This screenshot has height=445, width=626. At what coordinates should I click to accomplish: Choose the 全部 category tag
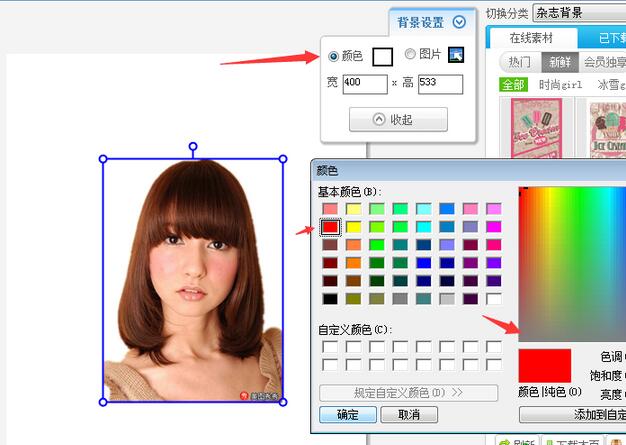(513, 85)
